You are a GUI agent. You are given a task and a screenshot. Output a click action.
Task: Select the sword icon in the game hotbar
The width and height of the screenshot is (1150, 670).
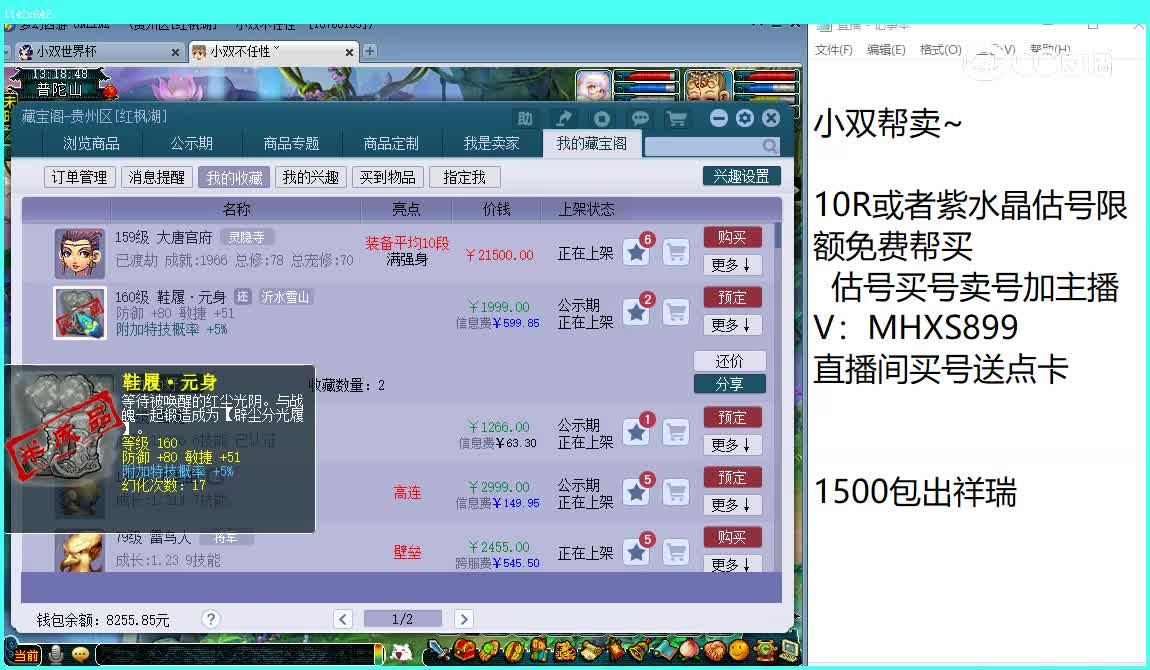pyautogui.click(x=438, y=652)
